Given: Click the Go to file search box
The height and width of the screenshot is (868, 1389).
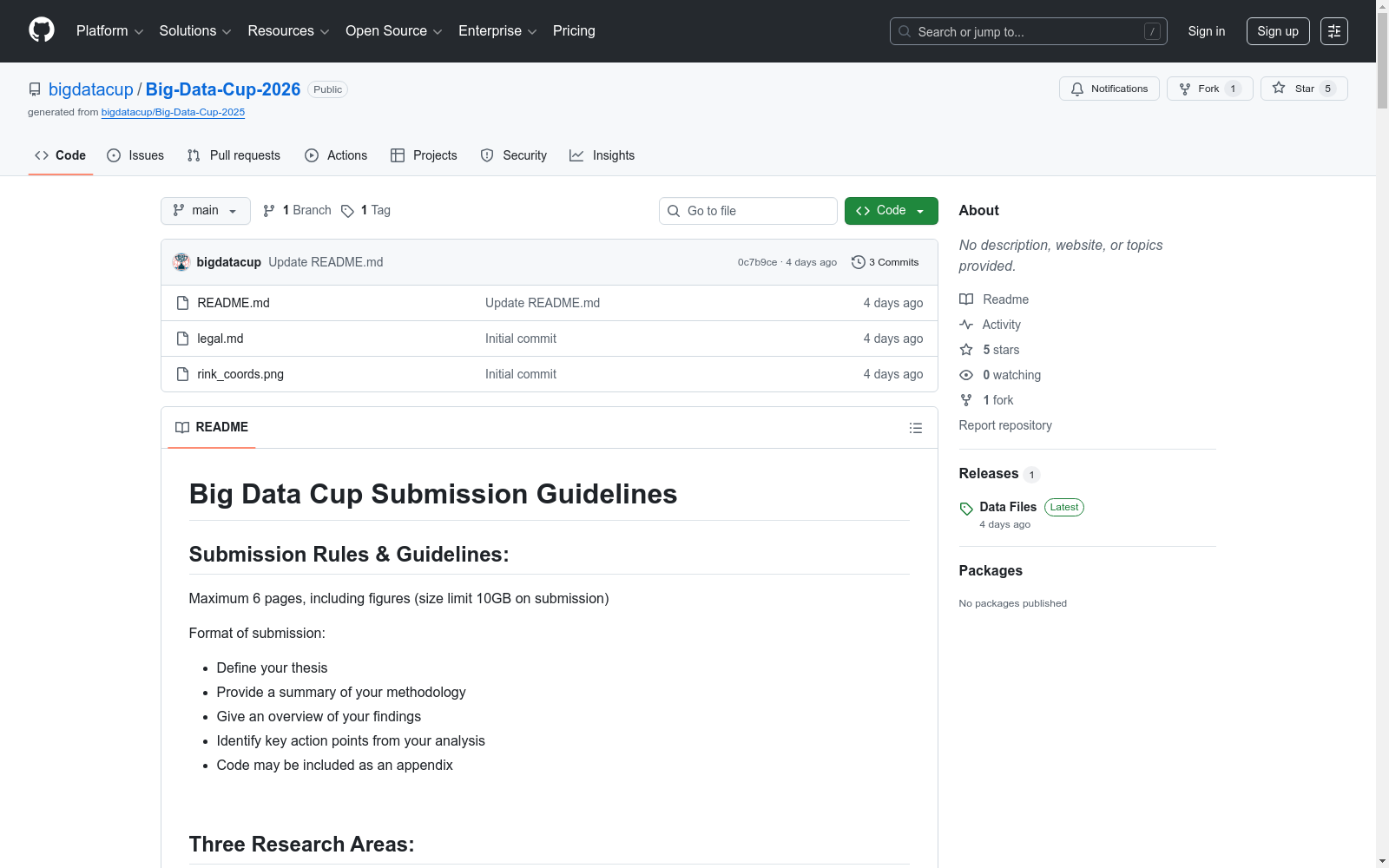Looking at the screenshot, I should (x=748, y=211).
